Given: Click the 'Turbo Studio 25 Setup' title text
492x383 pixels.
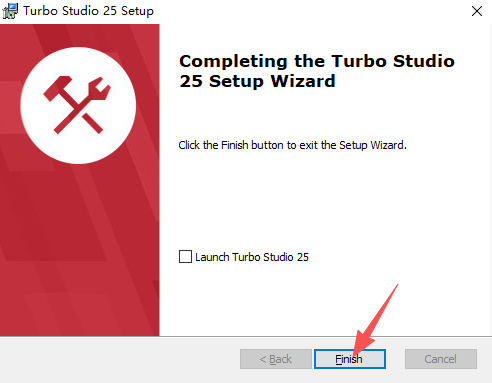Looking at the screenshot, I should tap(89, 11).
